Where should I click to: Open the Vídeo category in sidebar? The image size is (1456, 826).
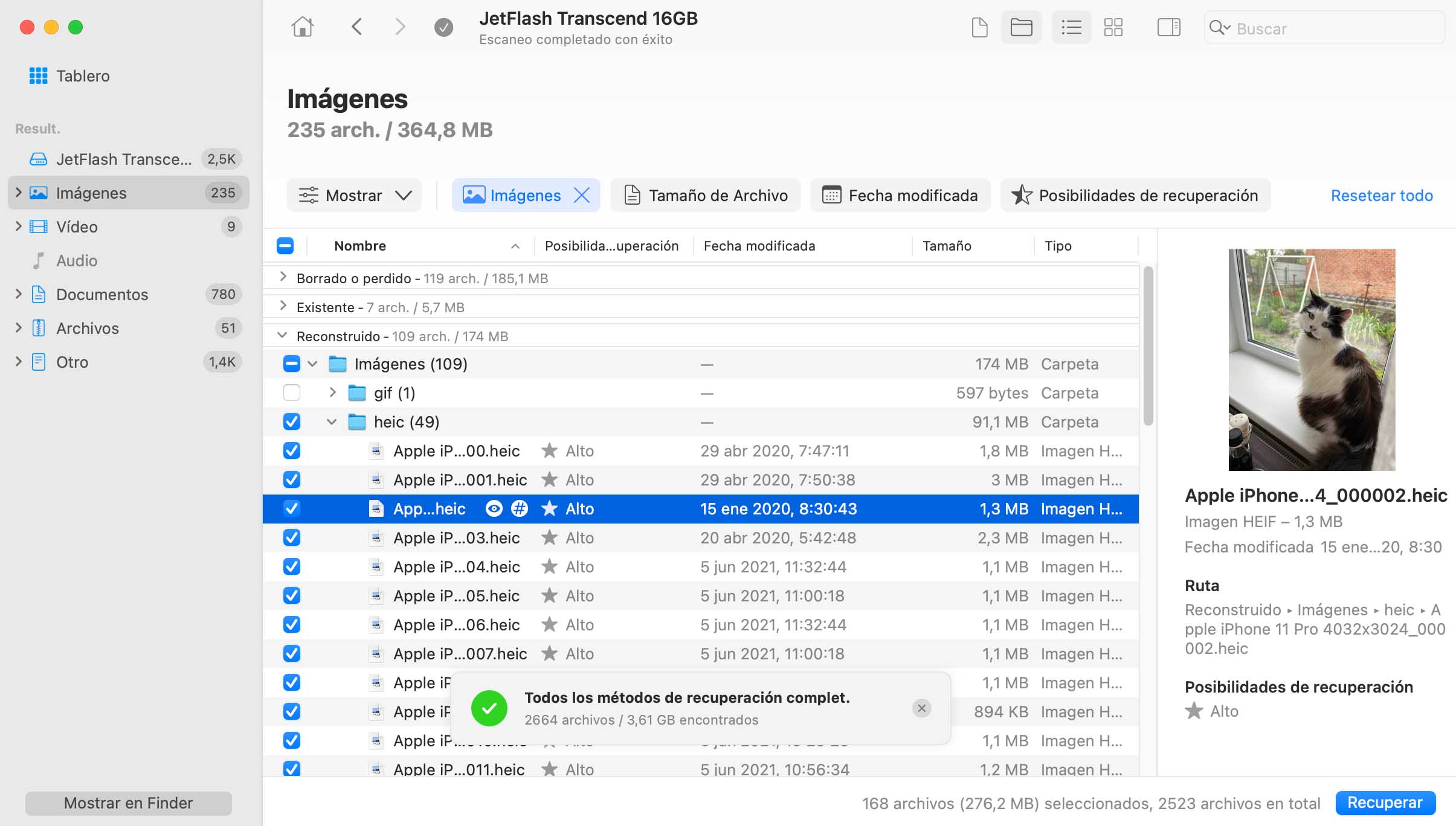point(129,226)
